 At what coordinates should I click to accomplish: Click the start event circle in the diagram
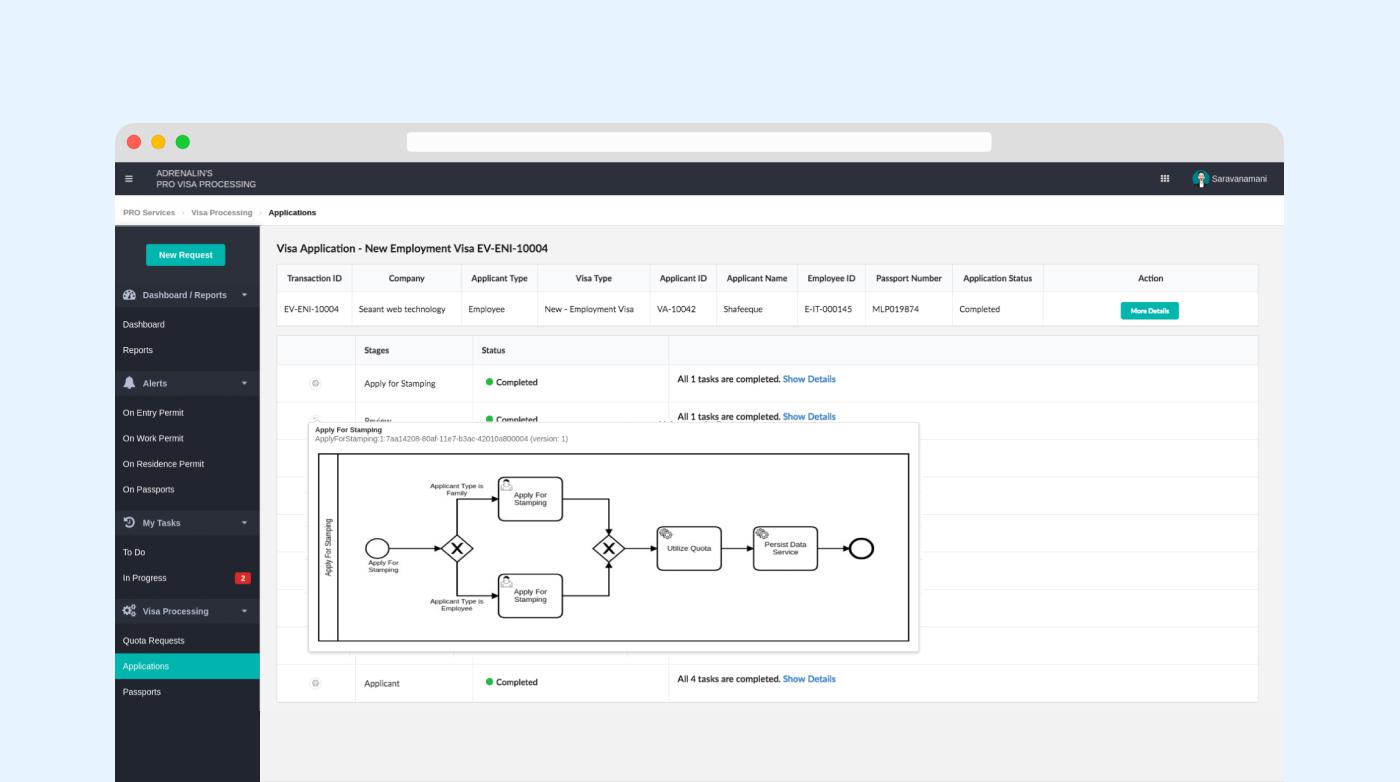[x=378, y=548]
